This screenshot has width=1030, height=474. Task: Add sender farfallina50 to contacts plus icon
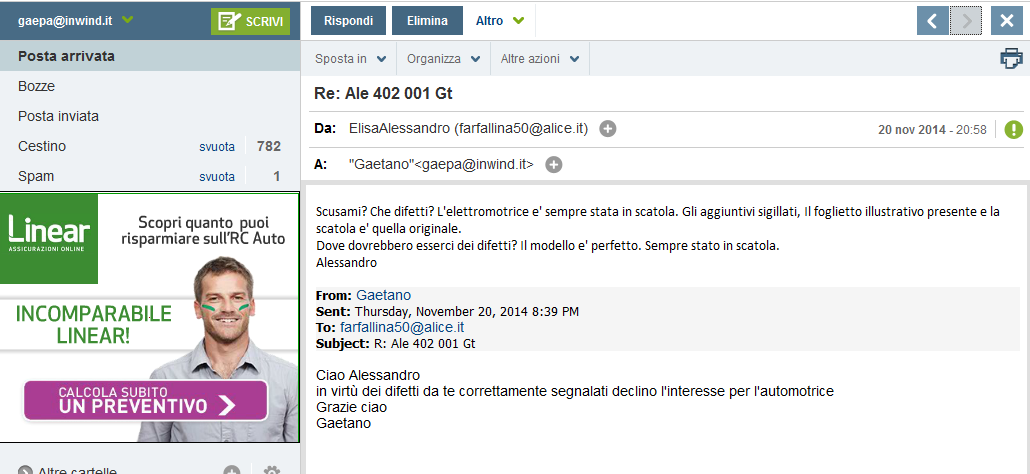tap(608, 129)
